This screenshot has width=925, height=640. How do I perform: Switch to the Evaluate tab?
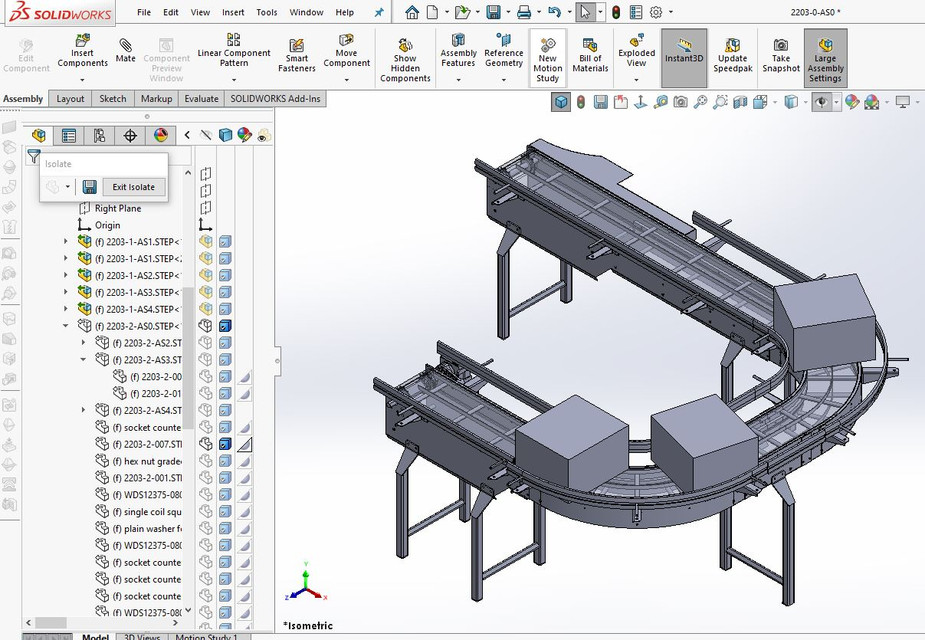[201, 98]
